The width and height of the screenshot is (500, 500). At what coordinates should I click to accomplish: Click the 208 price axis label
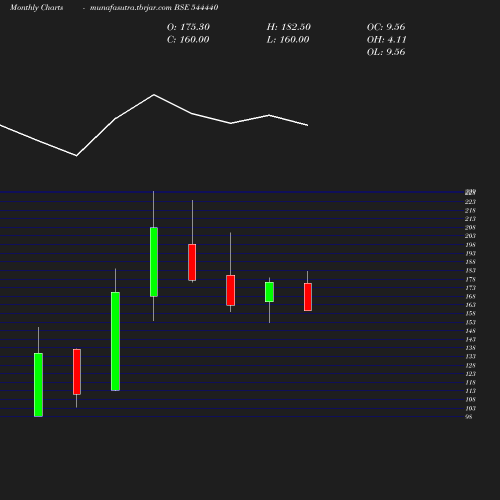click(470, 227)
